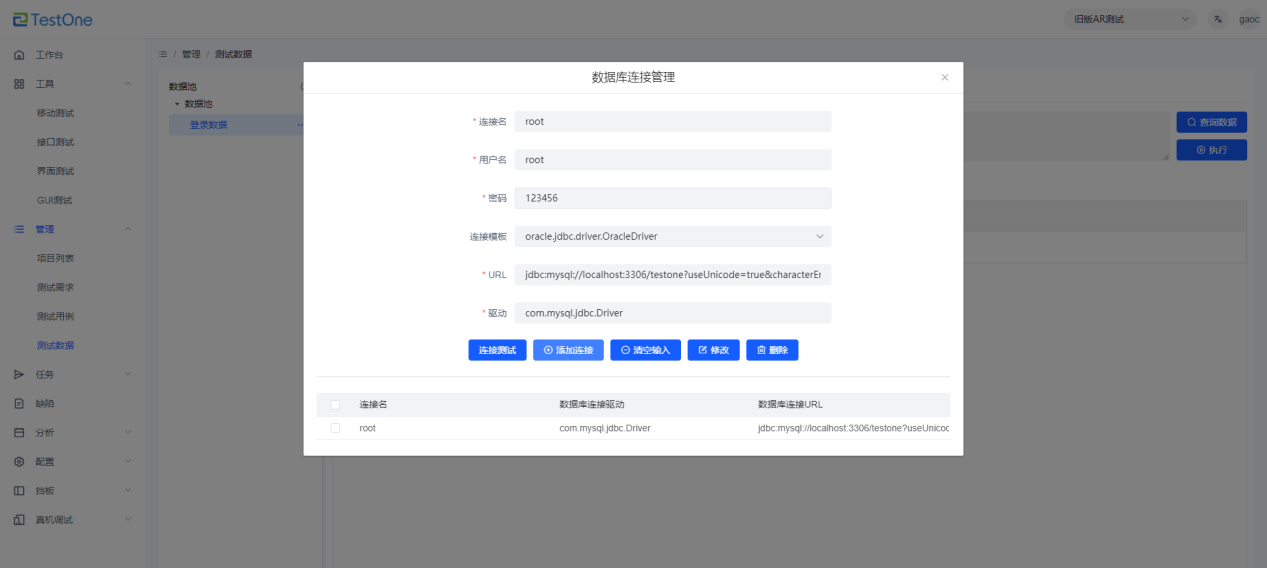Click the language translate icon in header
The height and width of the screenshot is (568, 1267).
tap(1217, 19)
